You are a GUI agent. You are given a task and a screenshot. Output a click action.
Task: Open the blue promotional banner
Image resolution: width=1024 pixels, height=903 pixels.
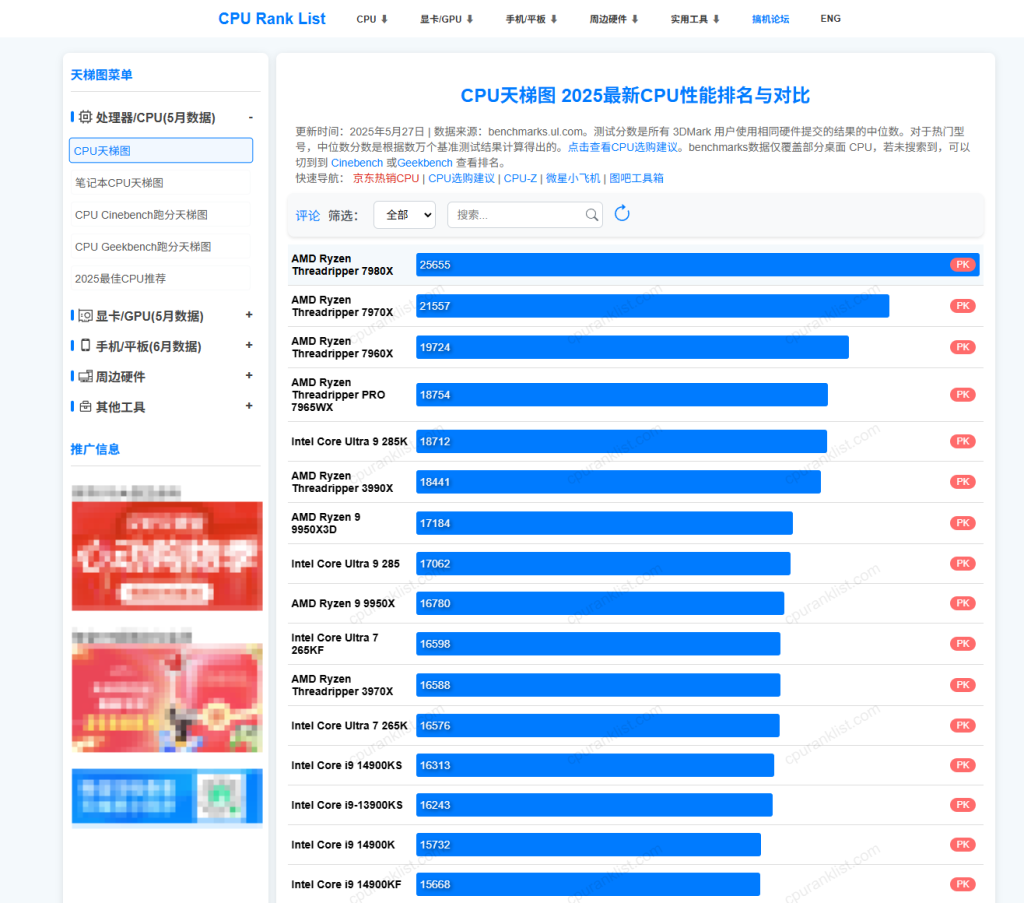click(x=167, y=796)
